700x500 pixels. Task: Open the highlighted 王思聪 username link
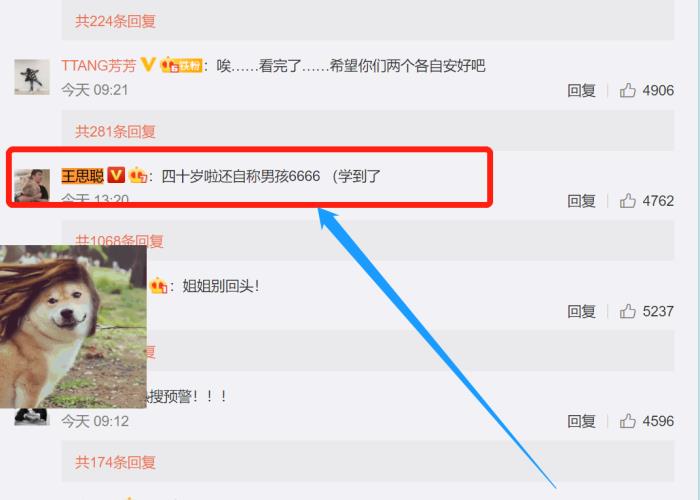point(83,175)
